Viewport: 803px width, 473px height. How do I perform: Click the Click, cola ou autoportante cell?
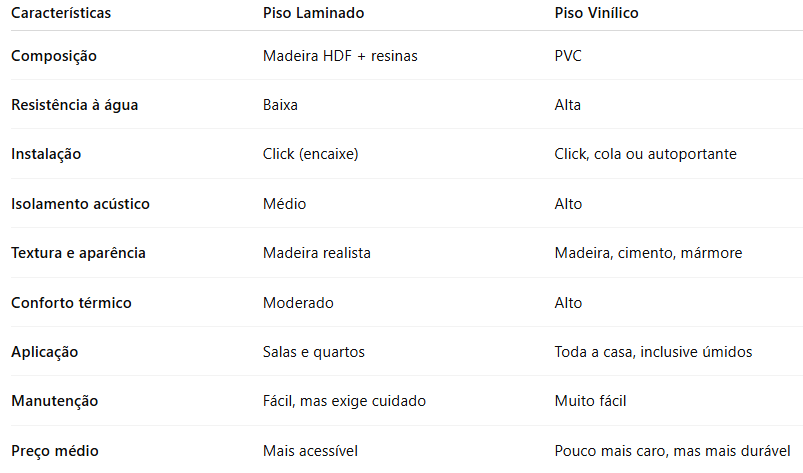[x=645, y=154]
